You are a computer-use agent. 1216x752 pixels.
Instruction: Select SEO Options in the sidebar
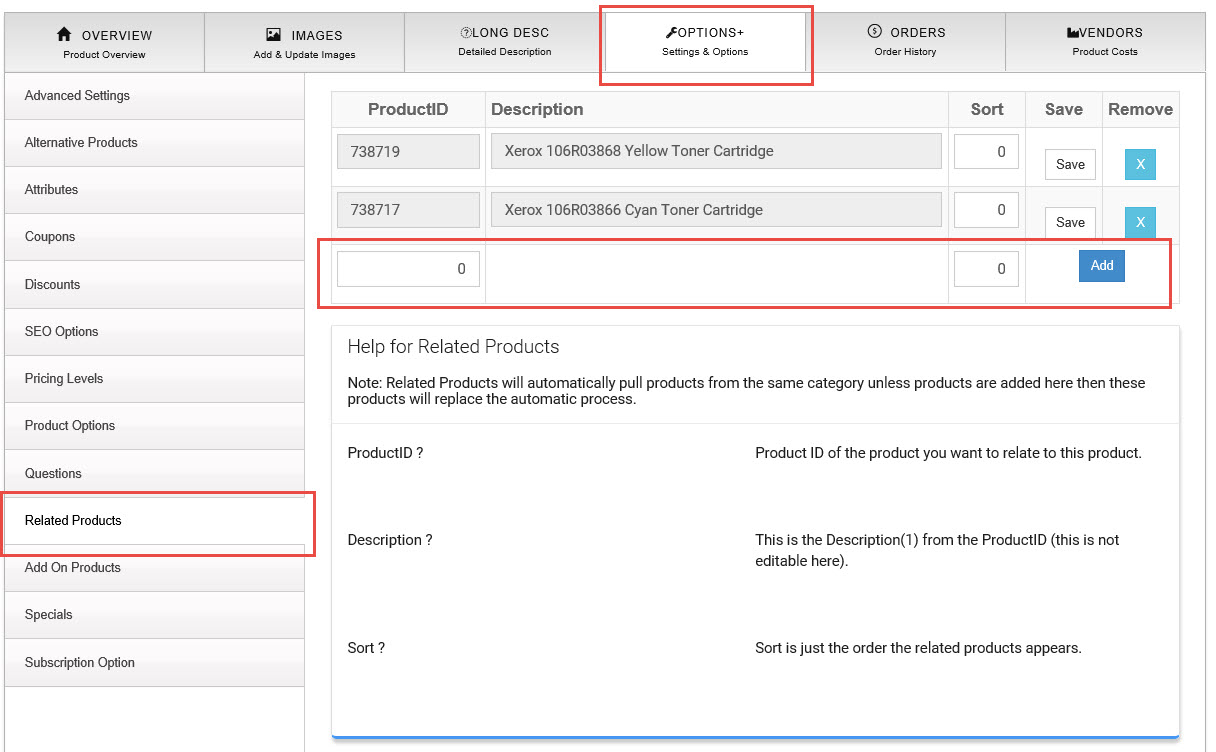[x=154, y=332]
